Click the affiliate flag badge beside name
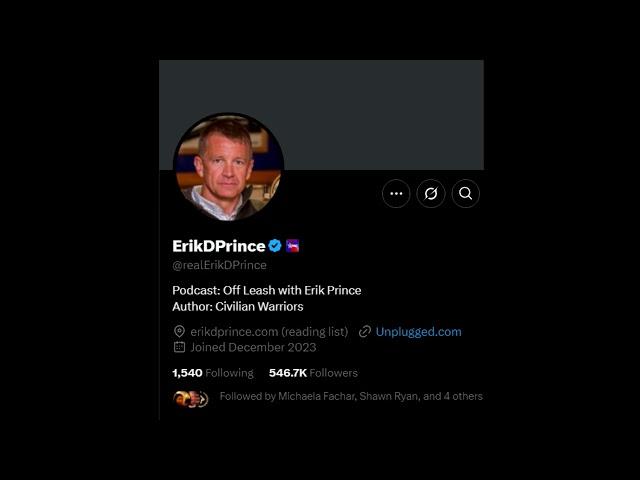The image size is (640, 480). (292, 246)
